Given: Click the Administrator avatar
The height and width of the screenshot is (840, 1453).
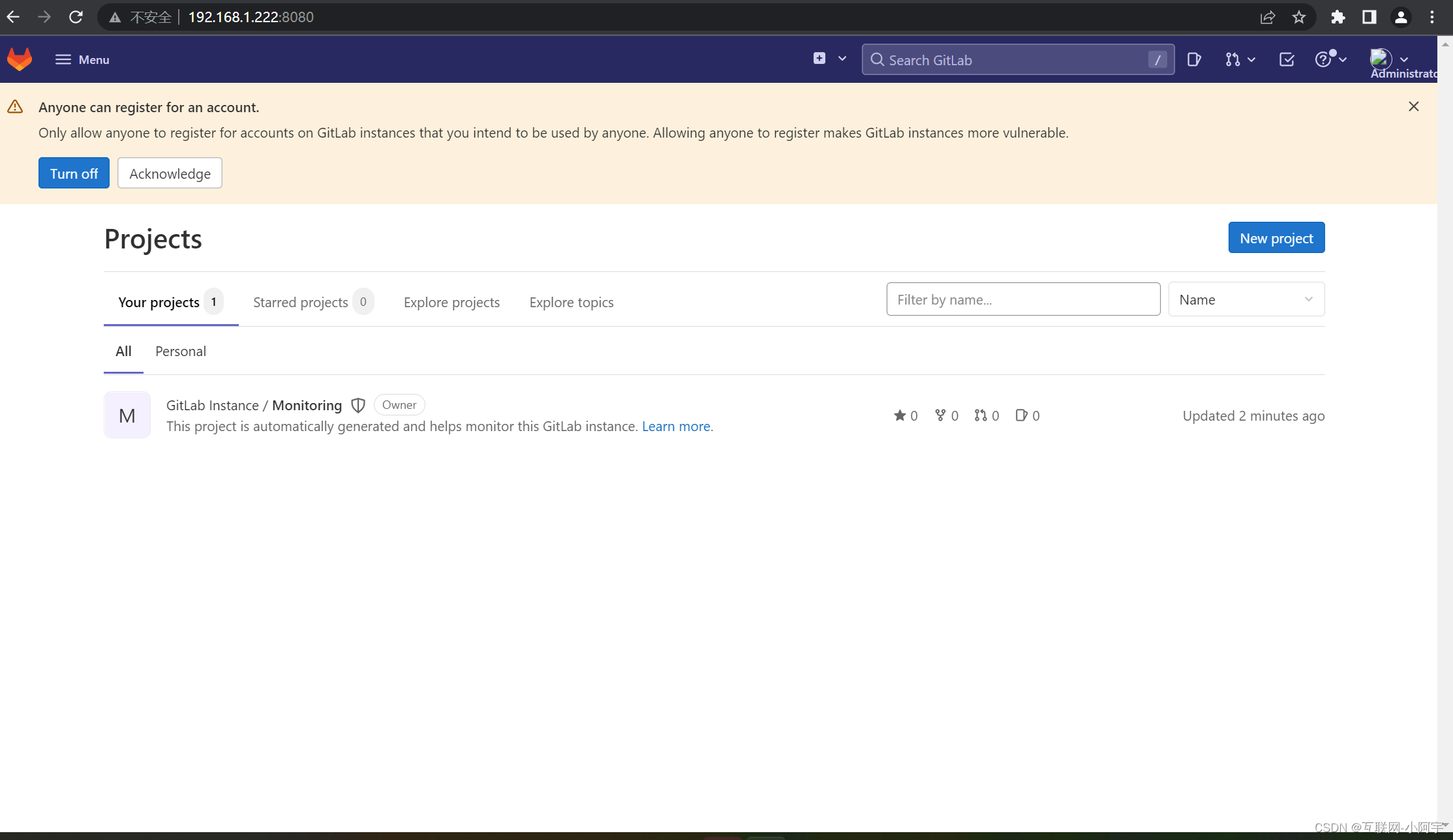Looking at the screenshot, I should pos(1381,59).
